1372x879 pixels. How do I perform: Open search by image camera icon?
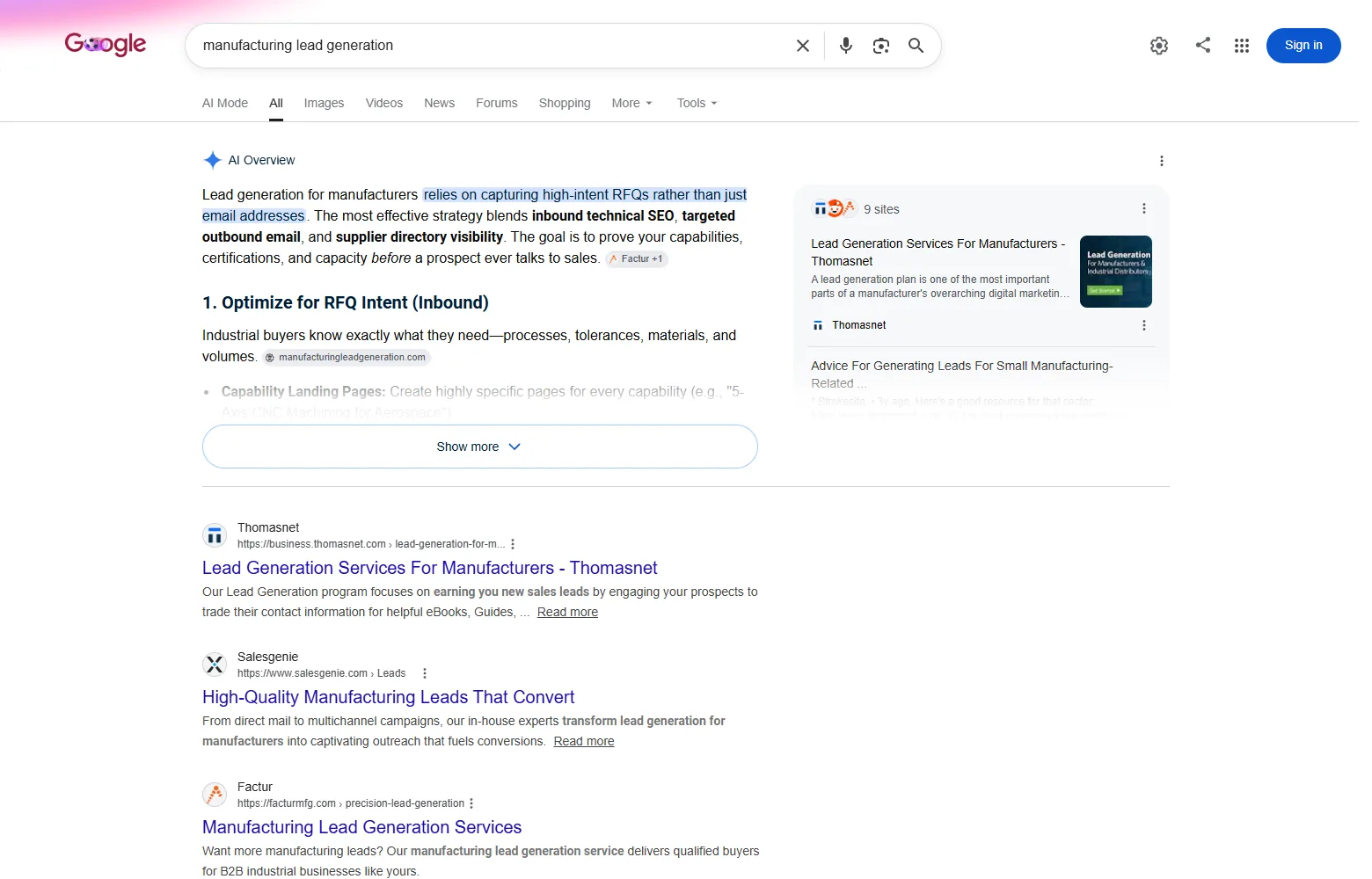point(881,46)
